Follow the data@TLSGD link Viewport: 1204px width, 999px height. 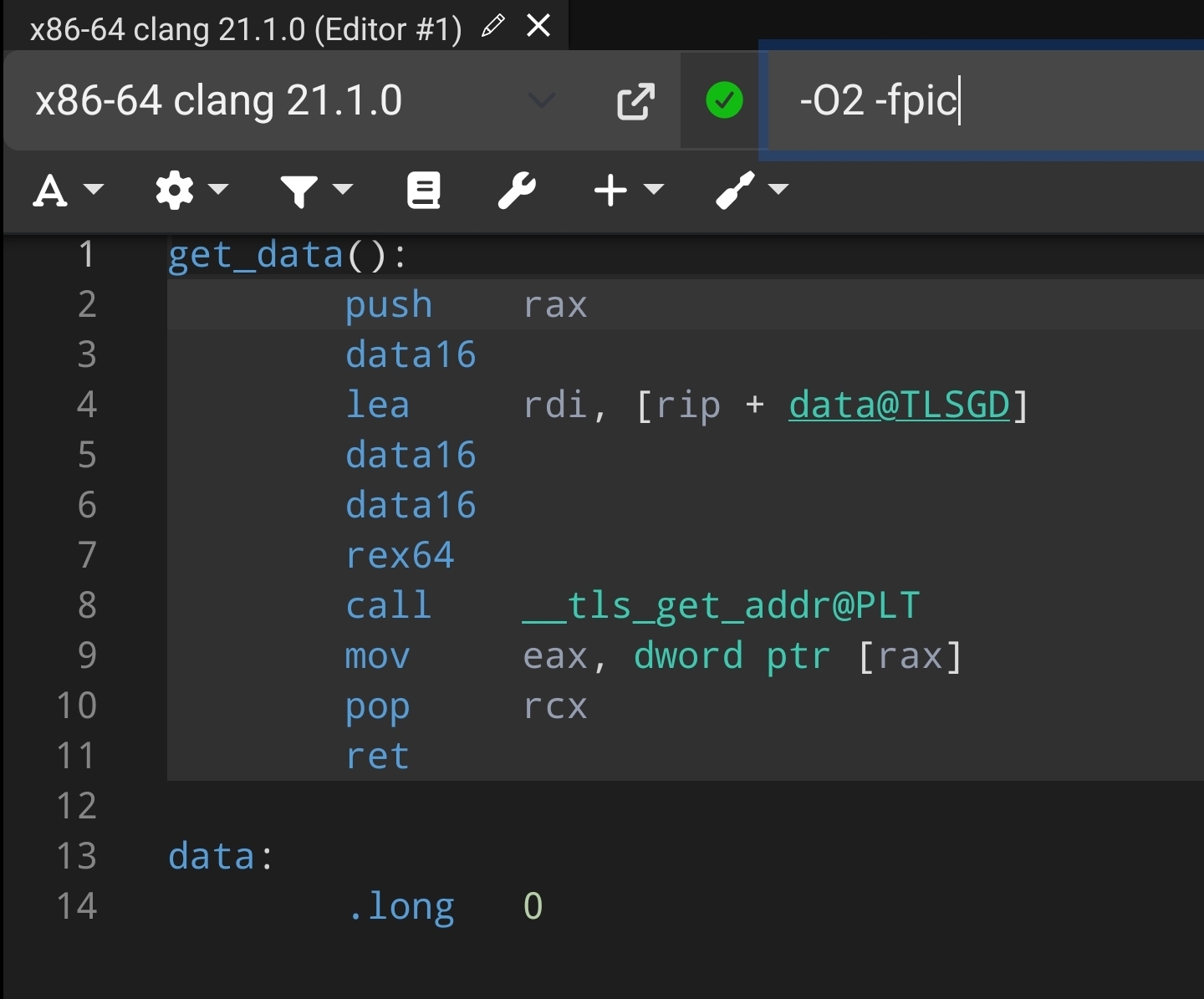(900, 405)
